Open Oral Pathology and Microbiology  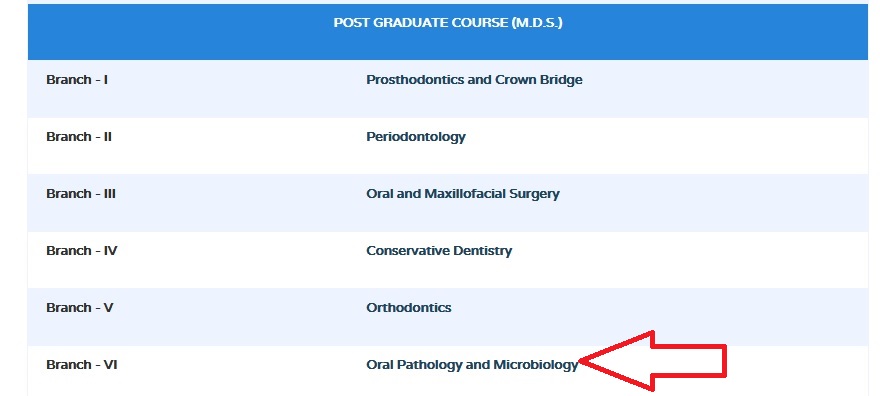pos(472,365)
